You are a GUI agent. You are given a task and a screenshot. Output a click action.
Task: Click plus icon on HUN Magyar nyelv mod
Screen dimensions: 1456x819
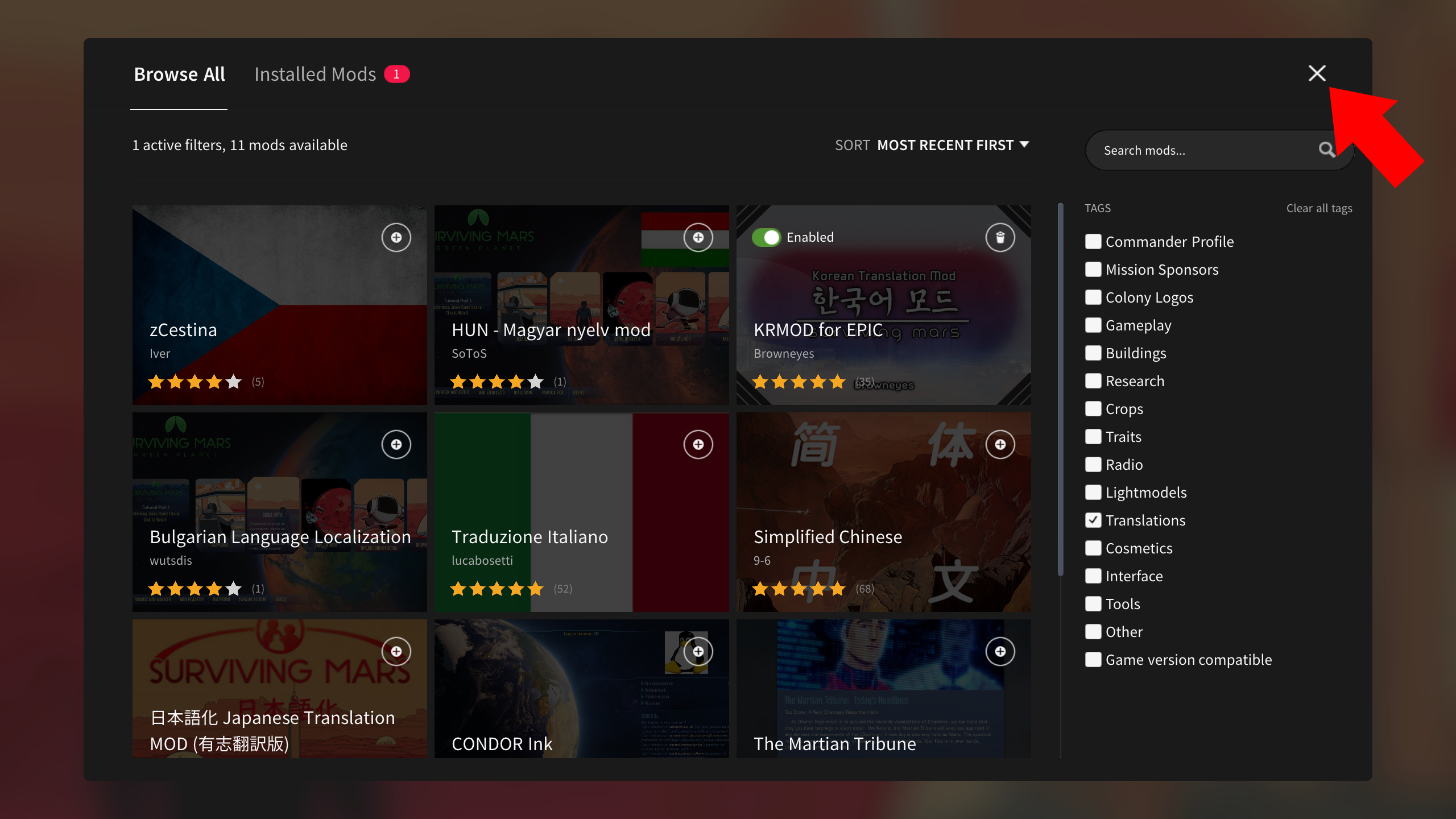tap(698, 237)
